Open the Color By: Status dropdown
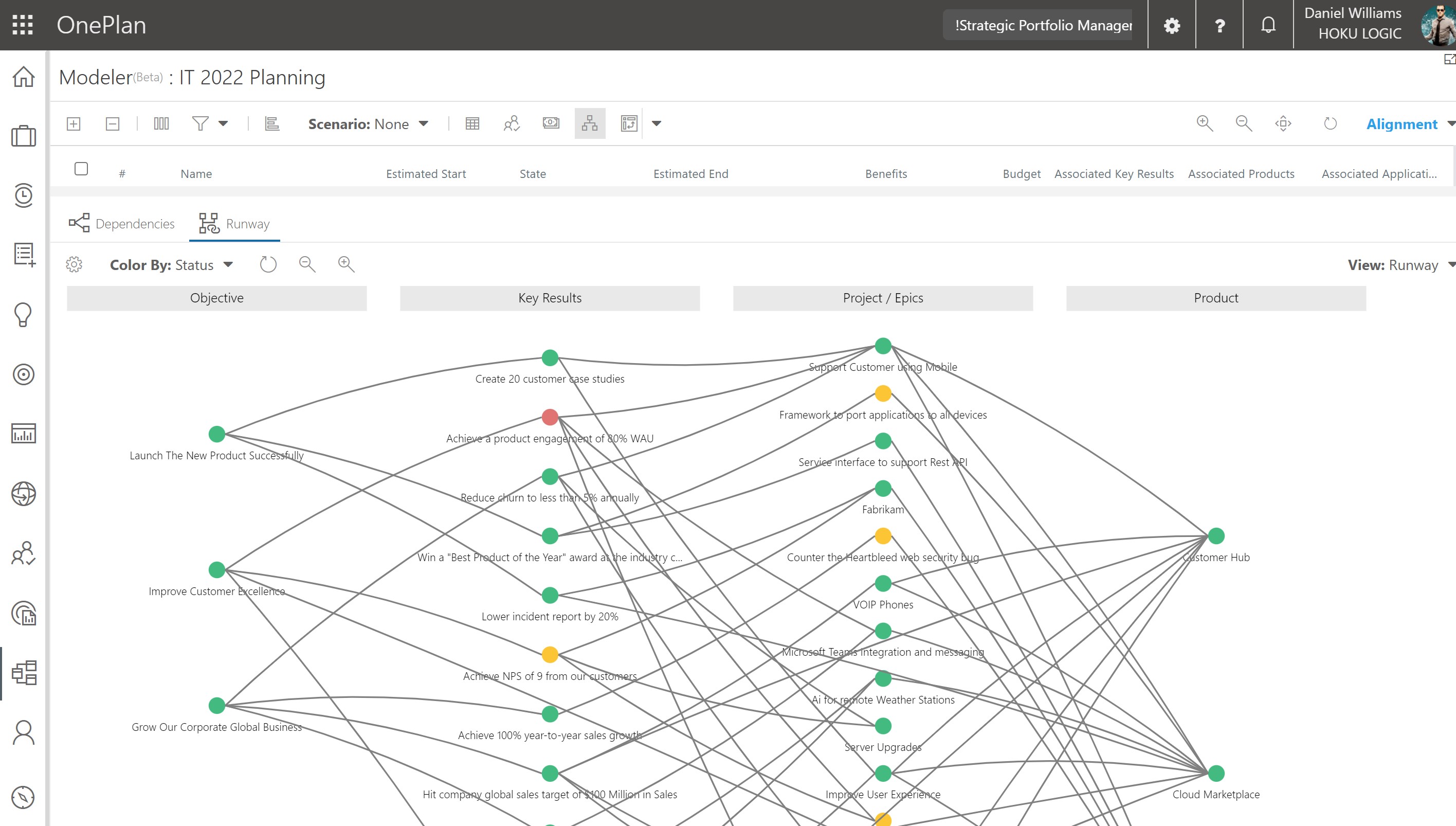The height and width of the screenshot is (826, 1456). (x=171, y=265)
